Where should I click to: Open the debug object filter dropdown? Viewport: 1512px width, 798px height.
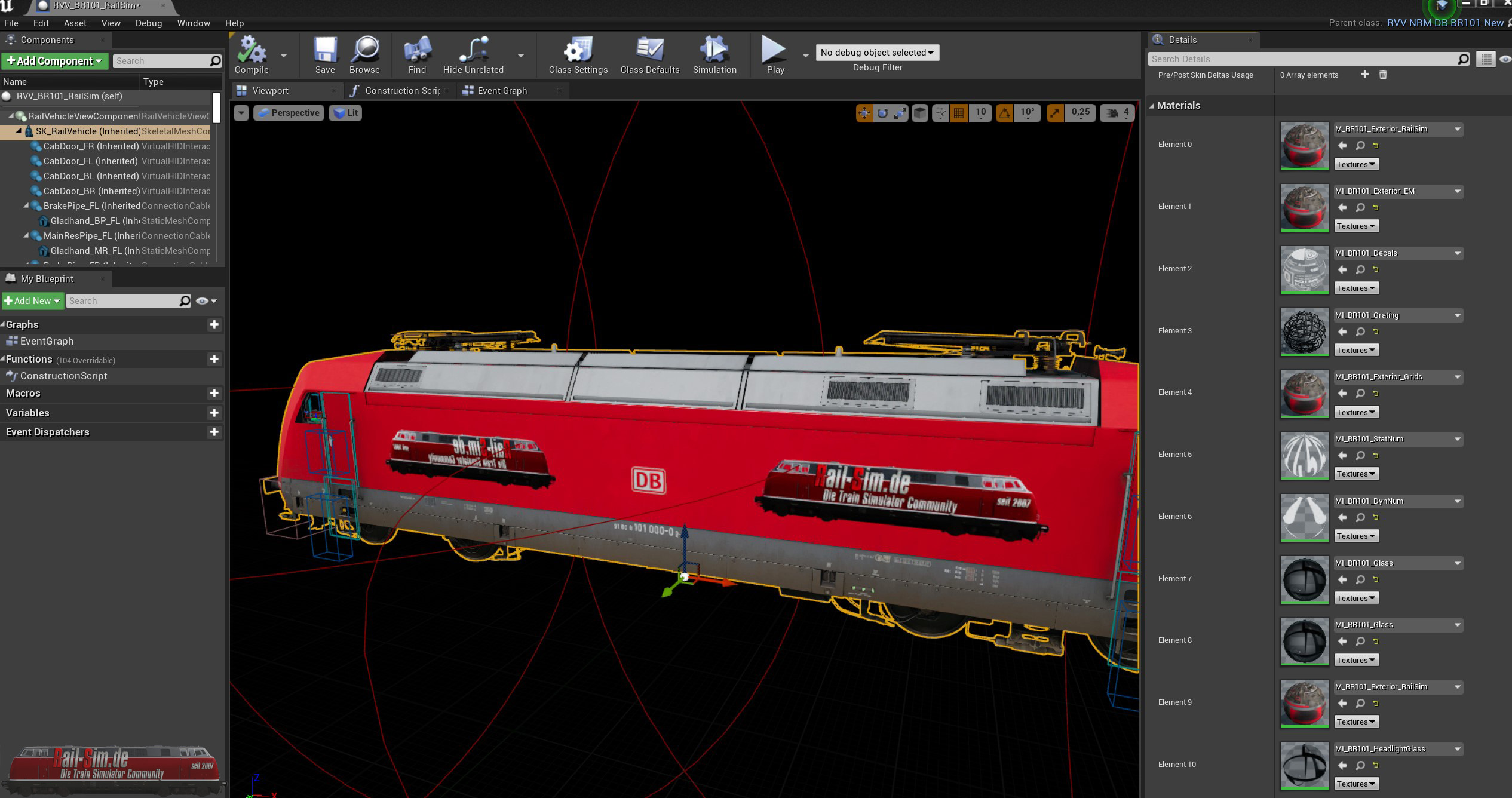(x=877, y=53)
